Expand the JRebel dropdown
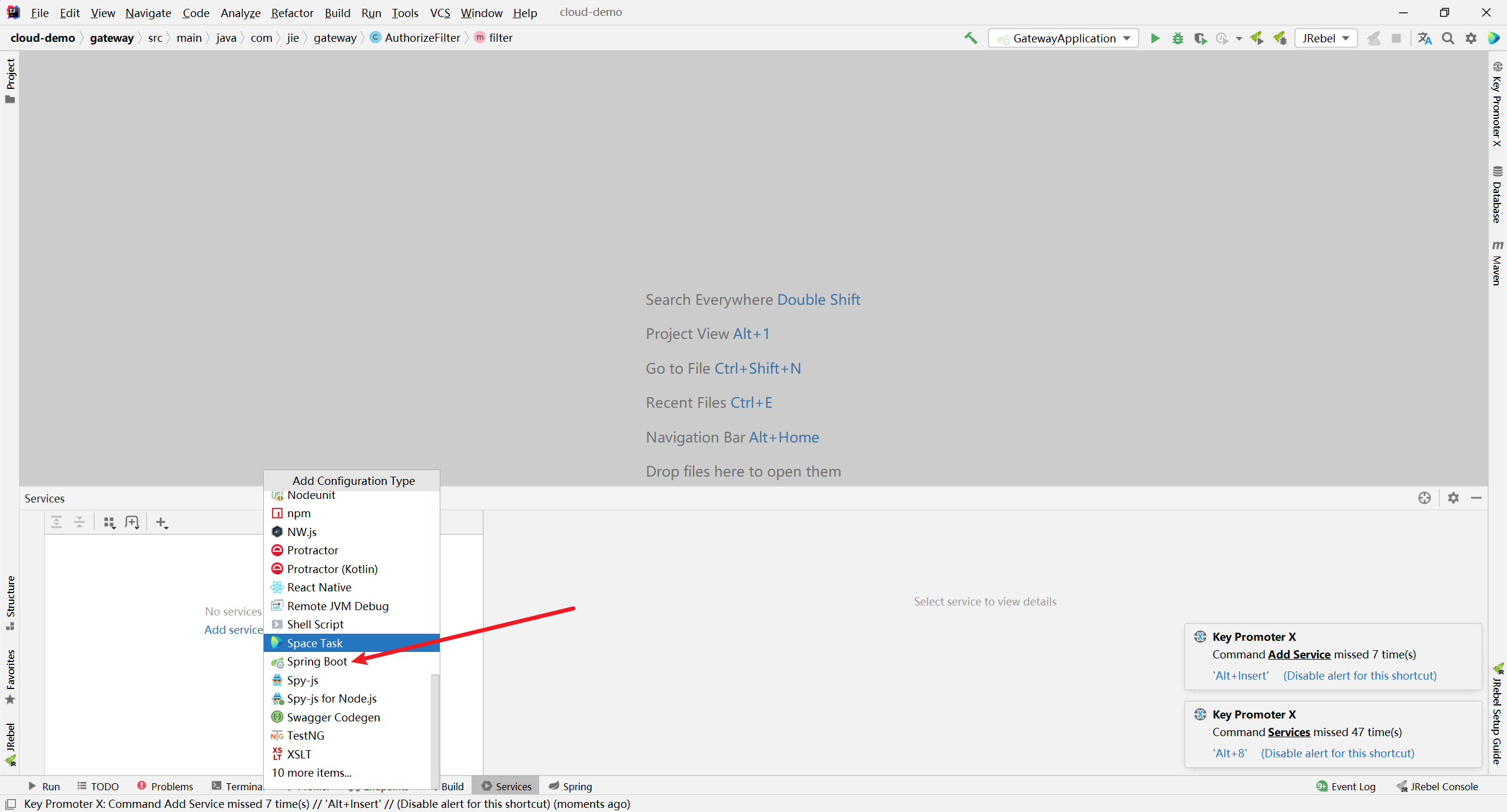This screenshot has height=812, width=1507. point(1326,38)
